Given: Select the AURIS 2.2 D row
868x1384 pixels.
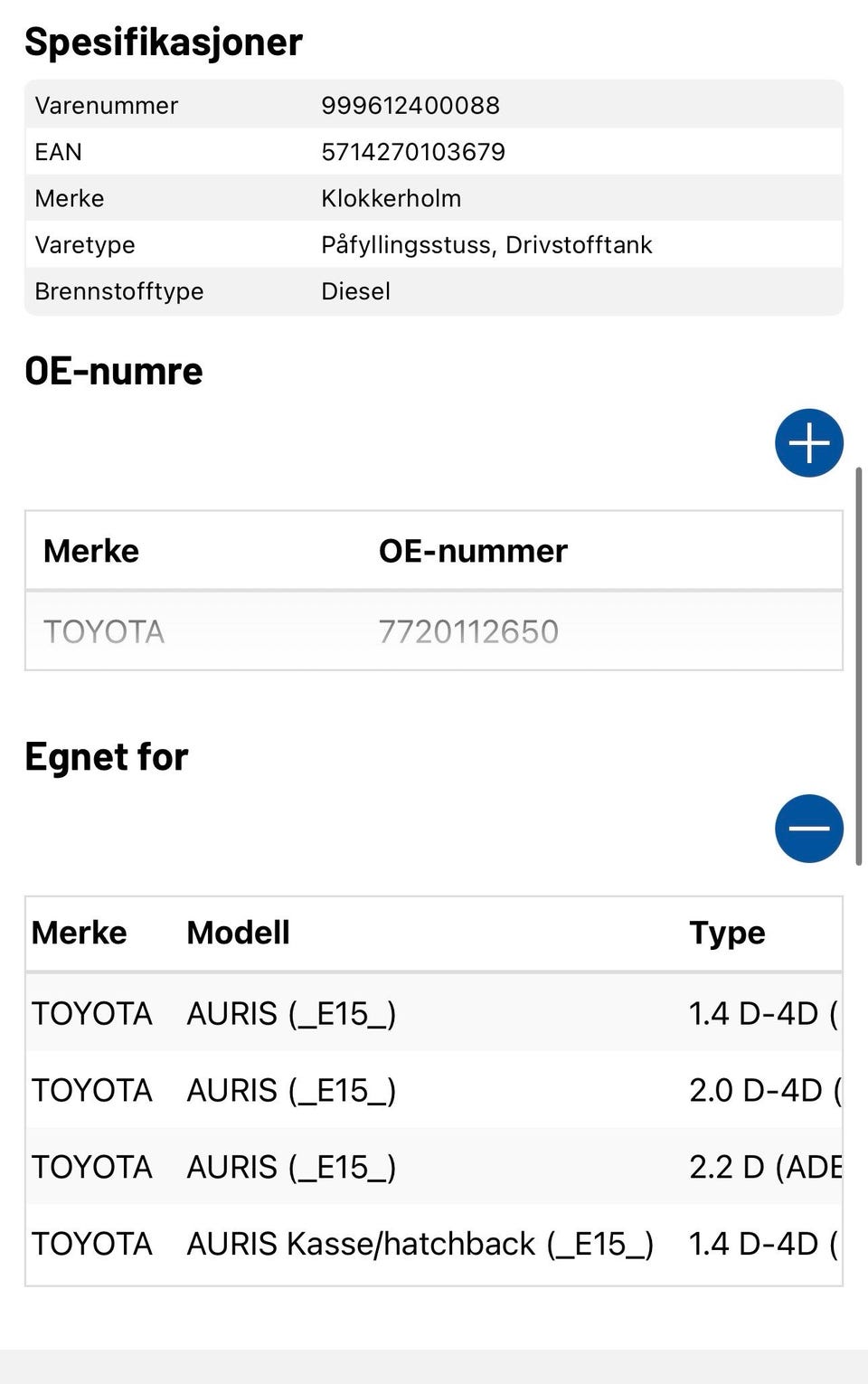Looking at the screenshot, I should tap(434, 1167).
